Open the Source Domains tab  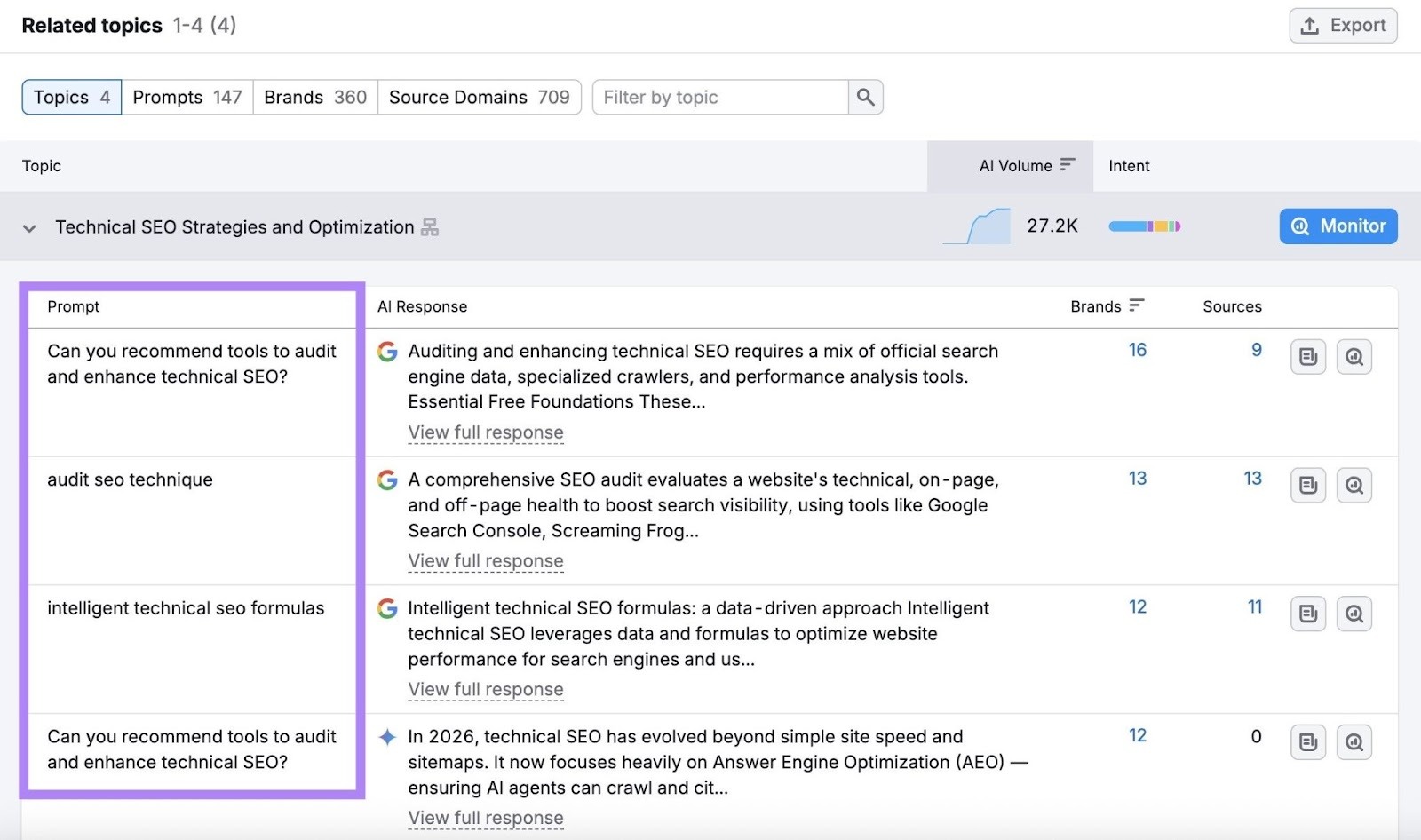[x=480, y=97]
